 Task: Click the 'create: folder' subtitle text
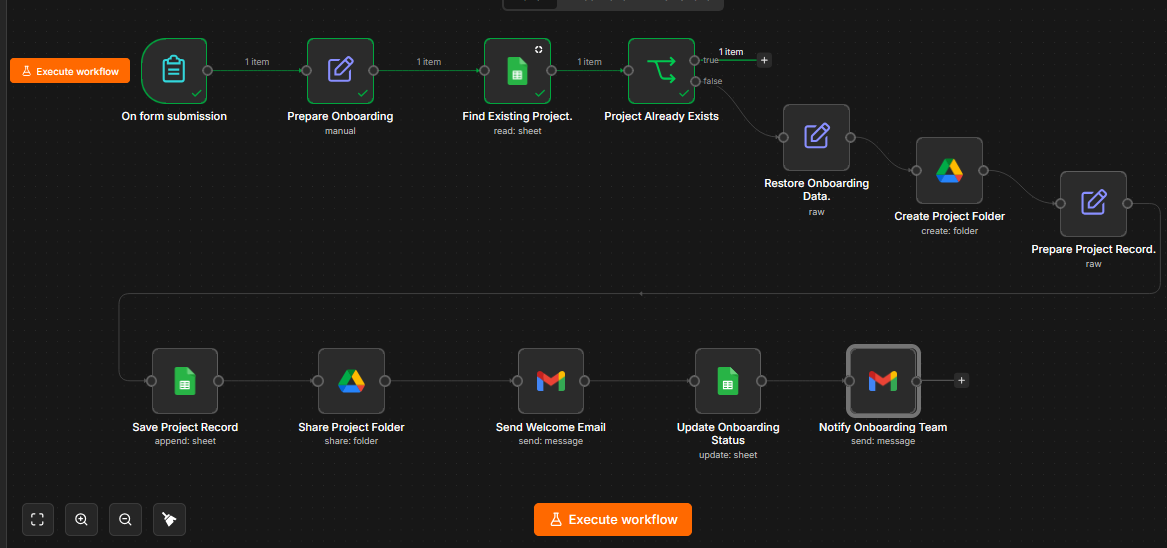[950, 231]
